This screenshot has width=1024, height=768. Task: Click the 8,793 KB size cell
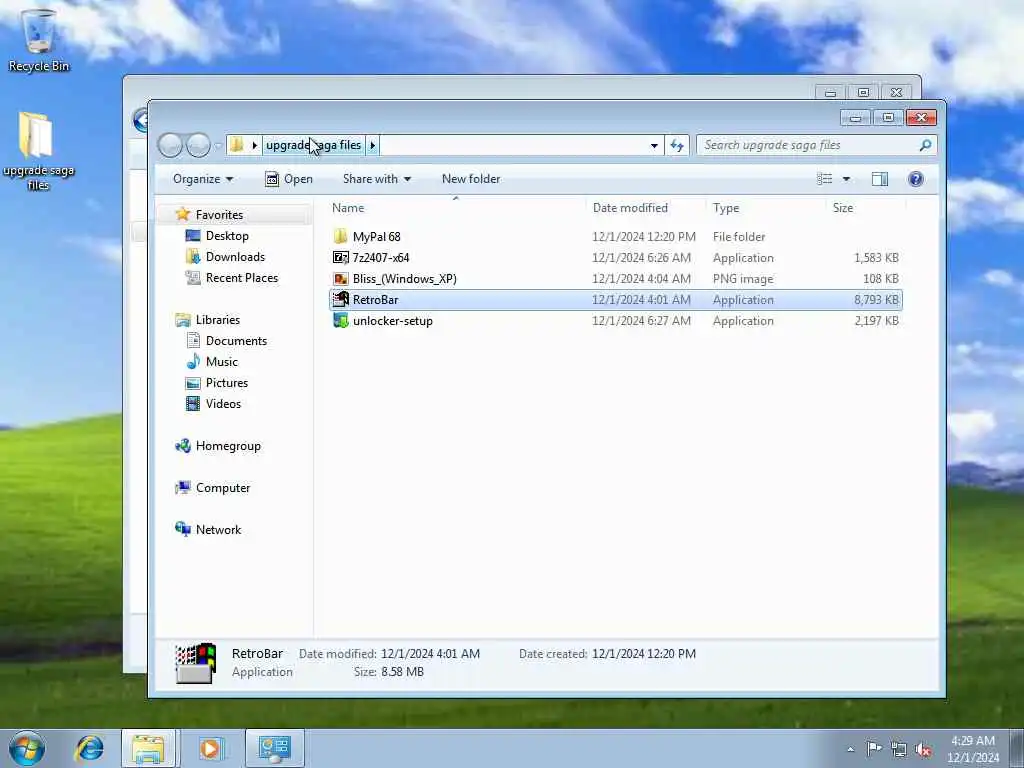tap(876, 300)
